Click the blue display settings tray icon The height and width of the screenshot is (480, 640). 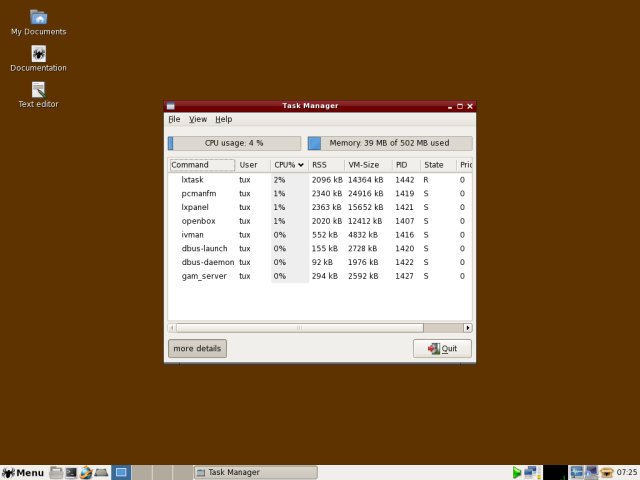(576, 473)
